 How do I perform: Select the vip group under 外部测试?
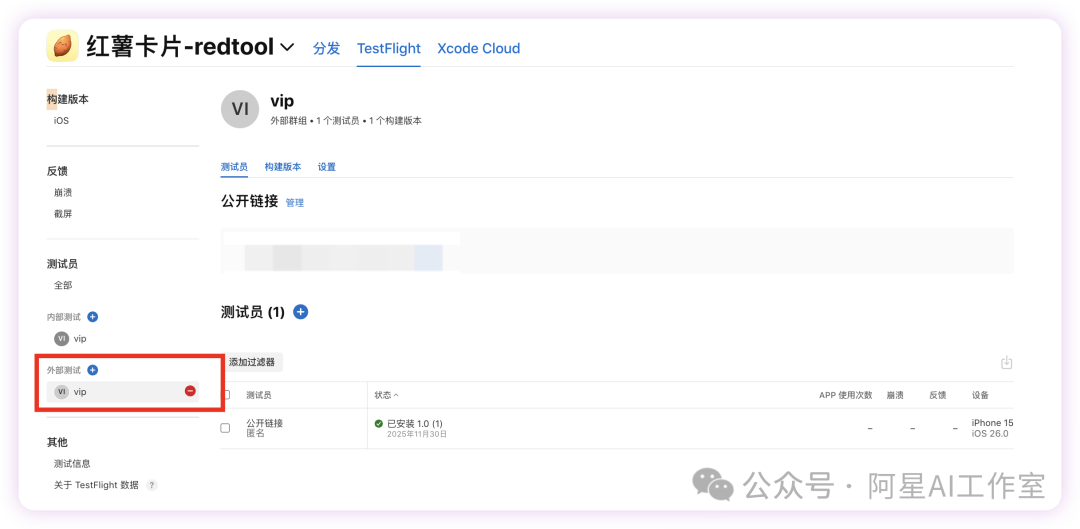pos(123,391)
